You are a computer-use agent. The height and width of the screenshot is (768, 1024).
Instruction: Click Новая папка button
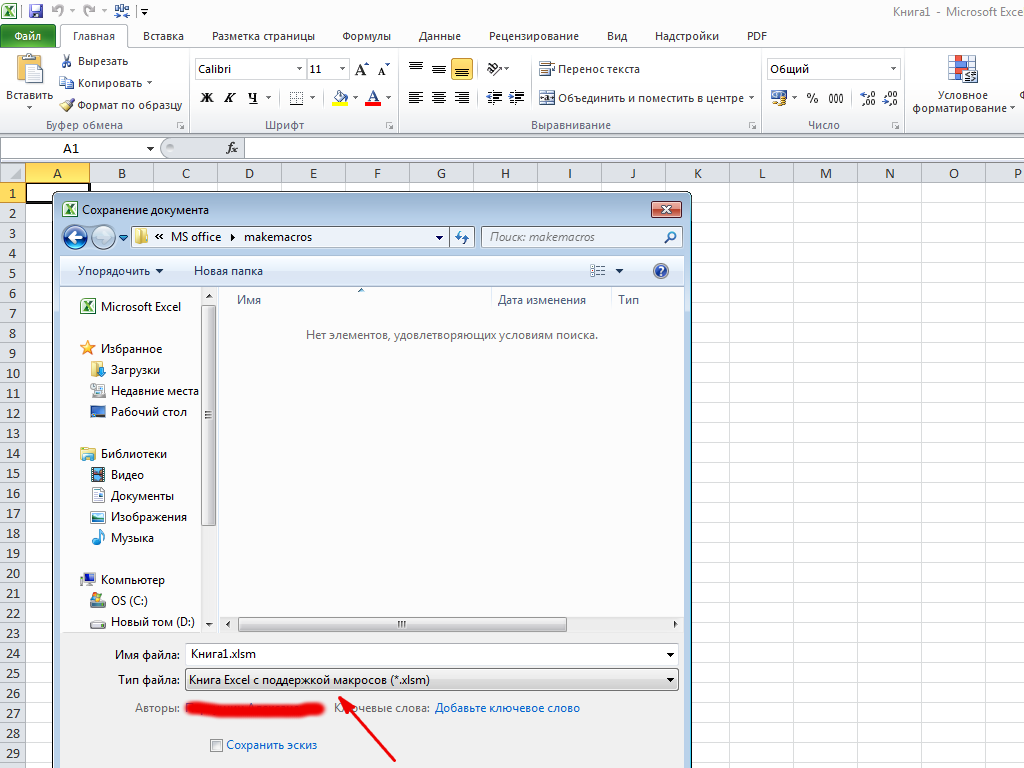229,271
